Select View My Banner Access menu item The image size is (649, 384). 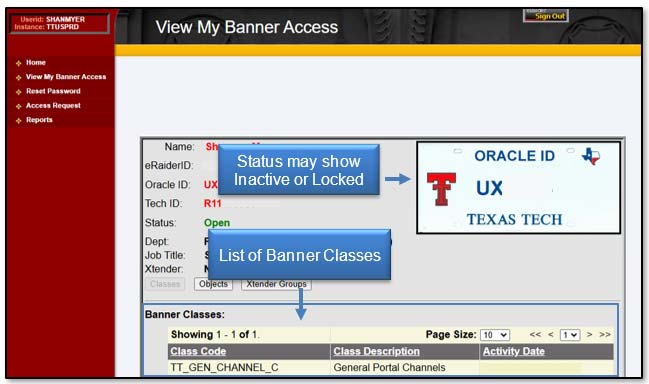[66, 77]
